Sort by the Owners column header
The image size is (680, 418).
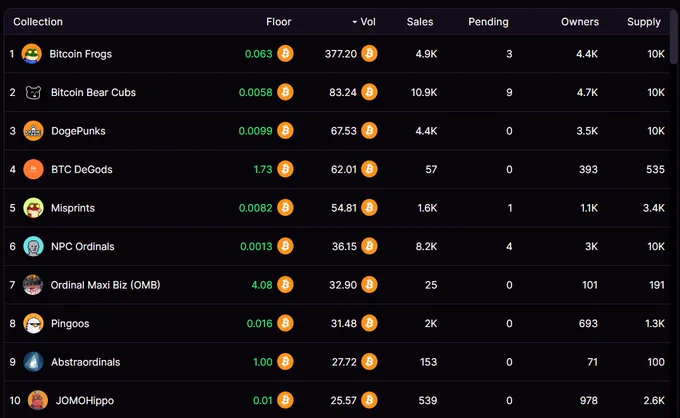pyautogui.click(x=580, y=22)
